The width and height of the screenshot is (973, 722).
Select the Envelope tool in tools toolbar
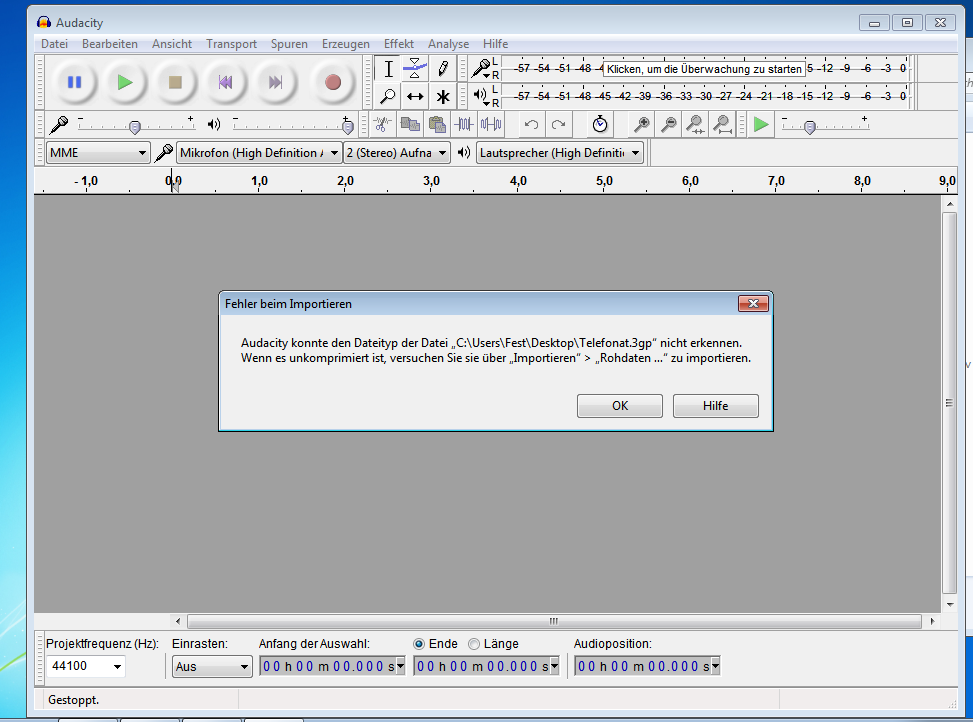coord(415,69)
